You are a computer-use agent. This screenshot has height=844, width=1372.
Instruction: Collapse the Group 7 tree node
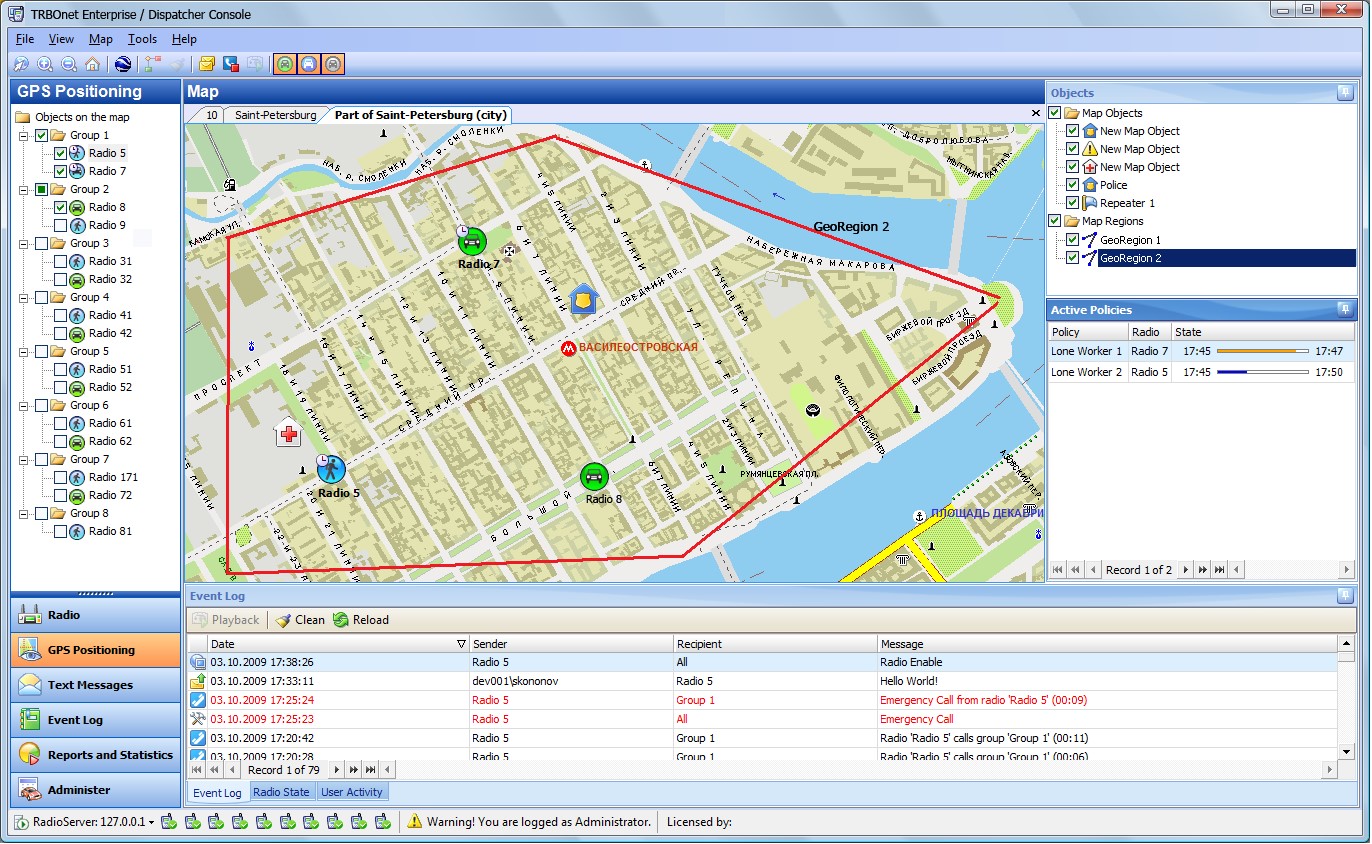24,460
